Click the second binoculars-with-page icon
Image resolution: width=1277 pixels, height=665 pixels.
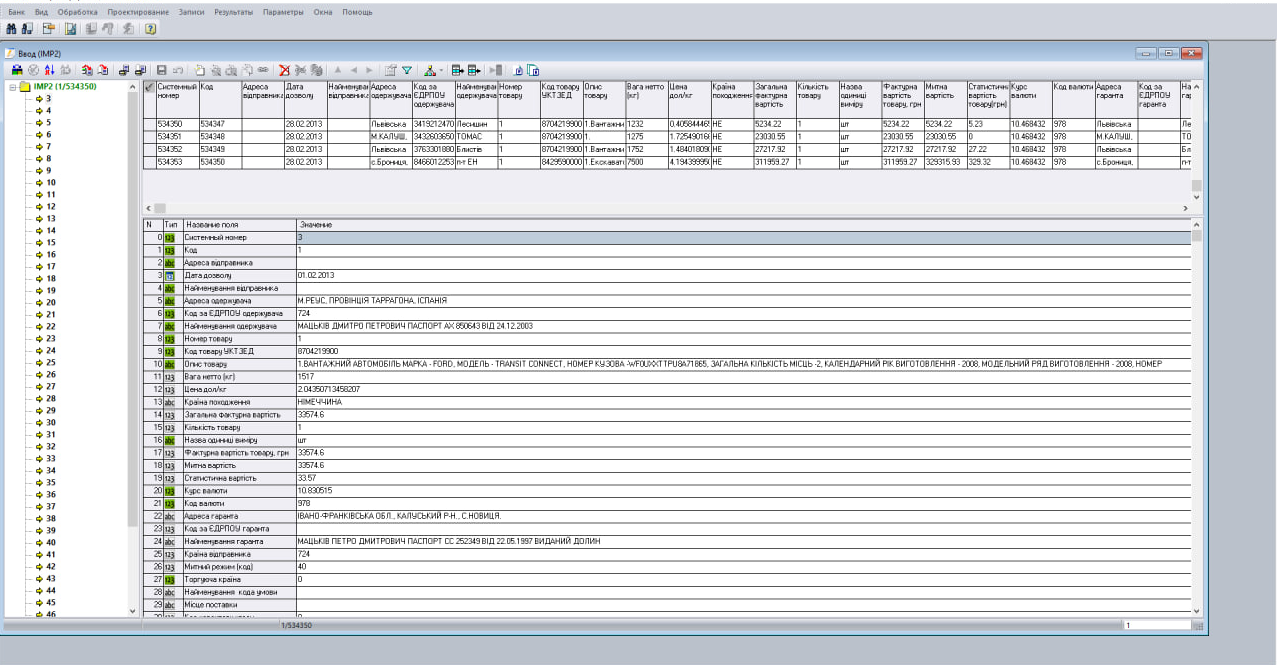click(27, 28)
